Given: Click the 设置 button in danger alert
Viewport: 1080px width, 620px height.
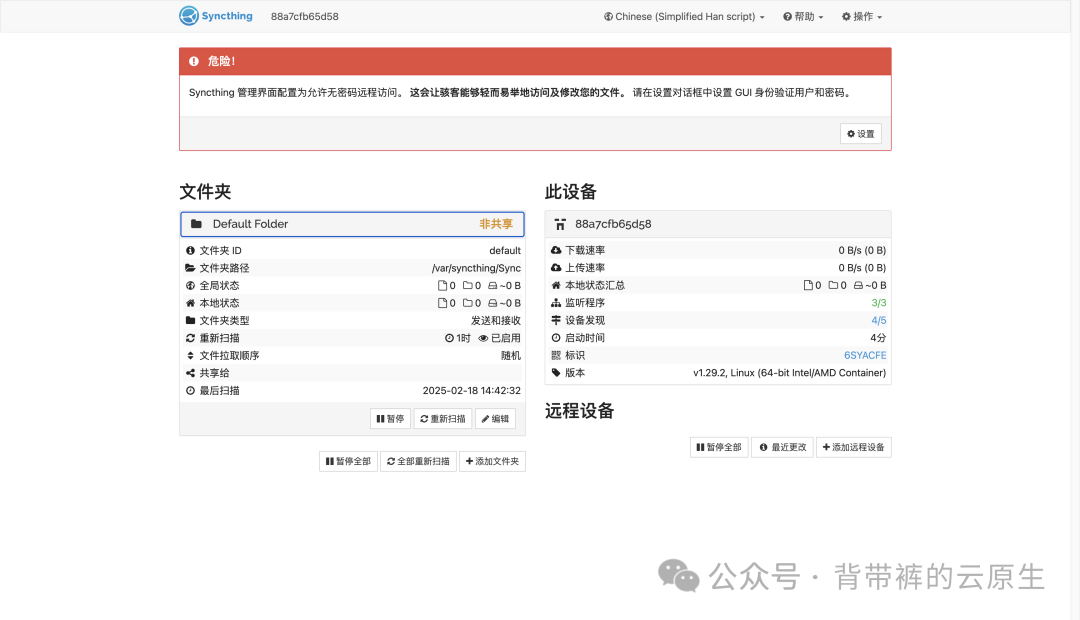Looking at the screenshot, I should (x=860, y=134).
